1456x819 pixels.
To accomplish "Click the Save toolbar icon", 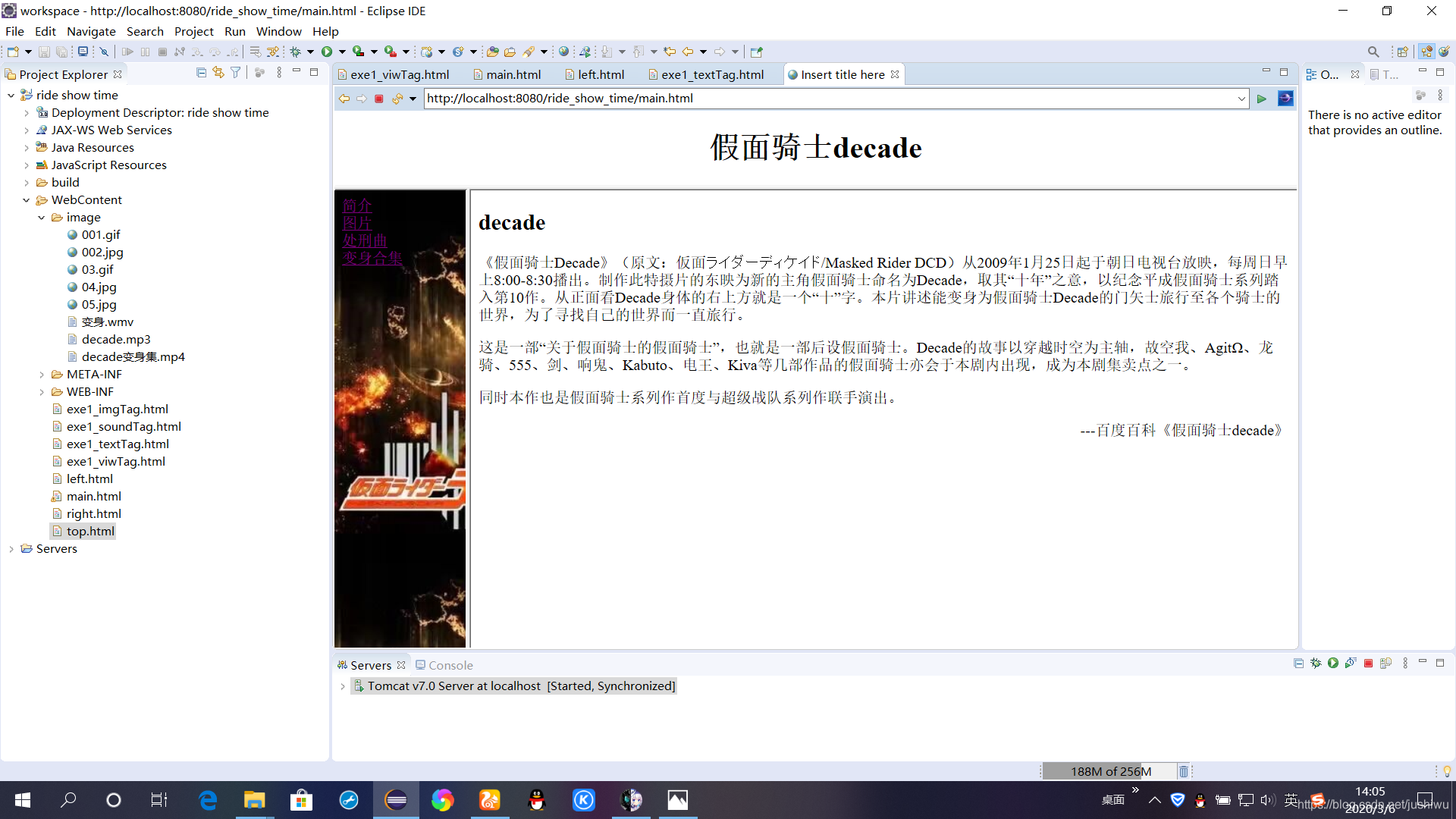I will (44, 52).
